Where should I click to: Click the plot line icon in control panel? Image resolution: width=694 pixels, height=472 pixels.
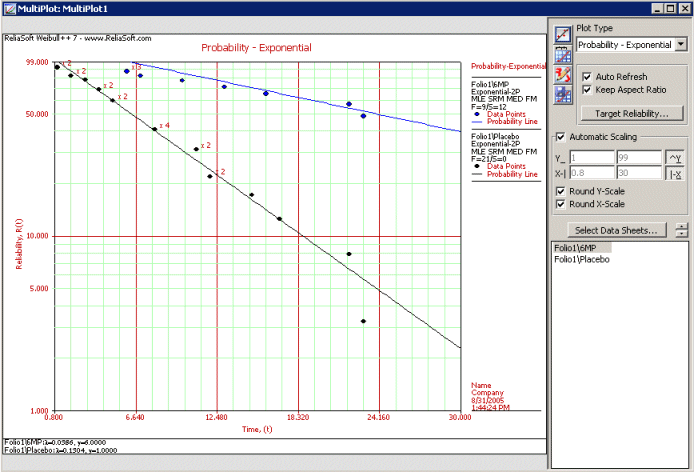(x=563, y=34)
